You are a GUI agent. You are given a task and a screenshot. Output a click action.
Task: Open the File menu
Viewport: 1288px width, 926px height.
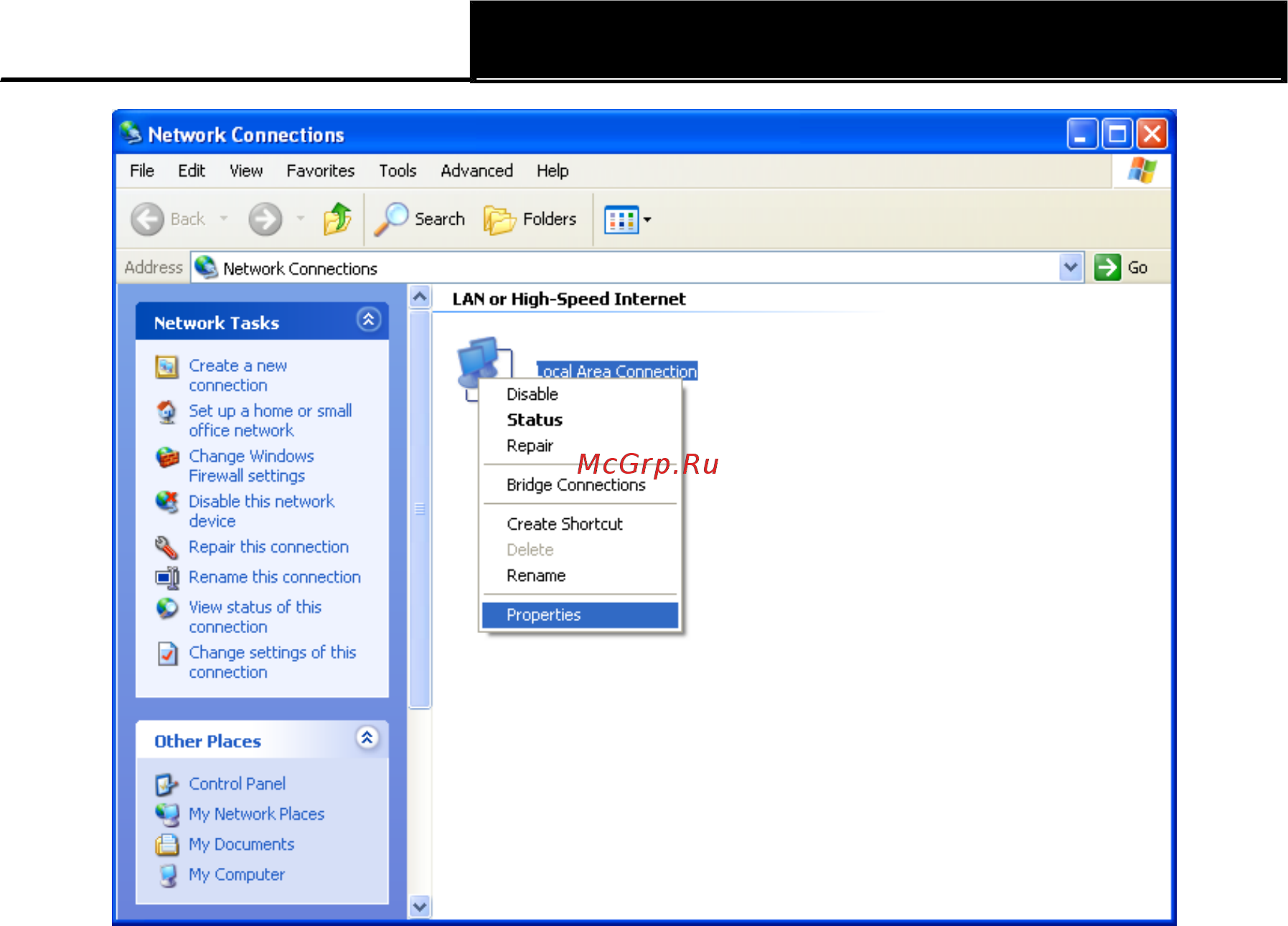[x=142, y=171]
